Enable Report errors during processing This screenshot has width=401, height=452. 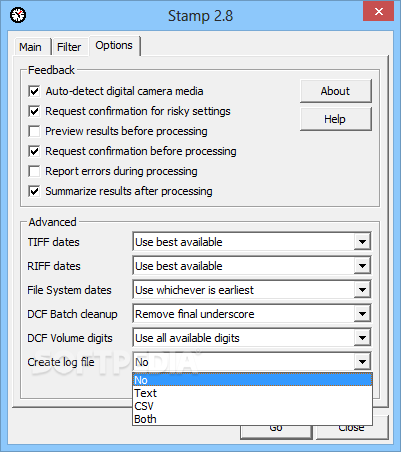tap(34, 171)
